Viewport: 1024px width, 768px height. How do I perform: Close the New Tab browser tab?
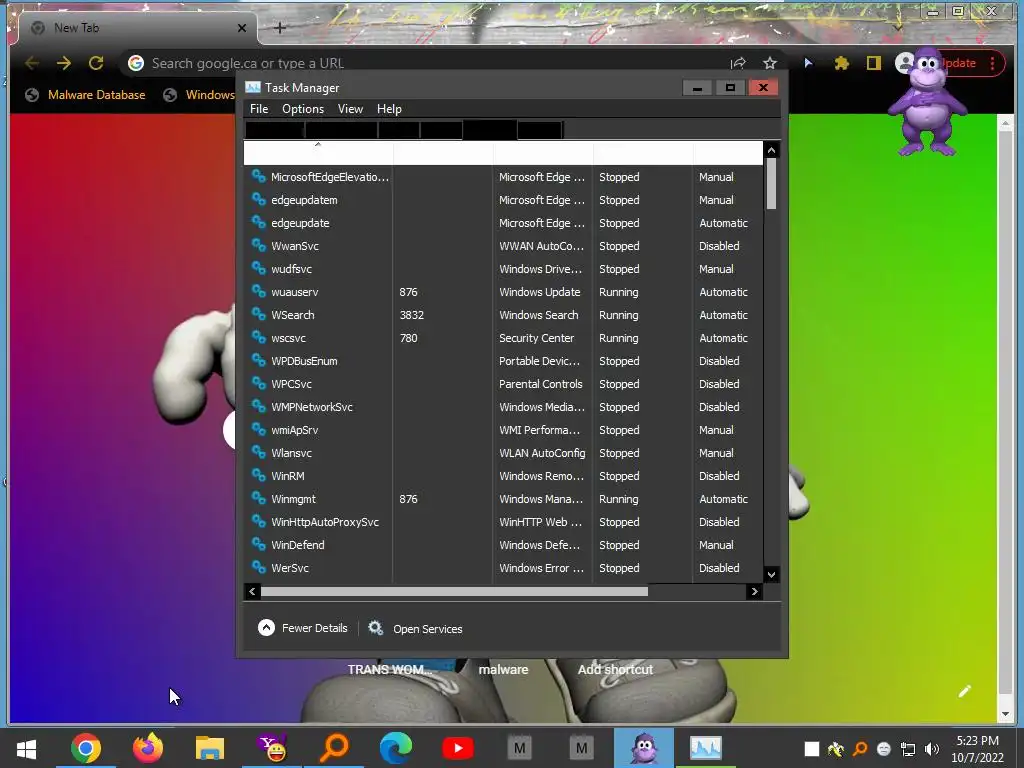click(242, 28)
